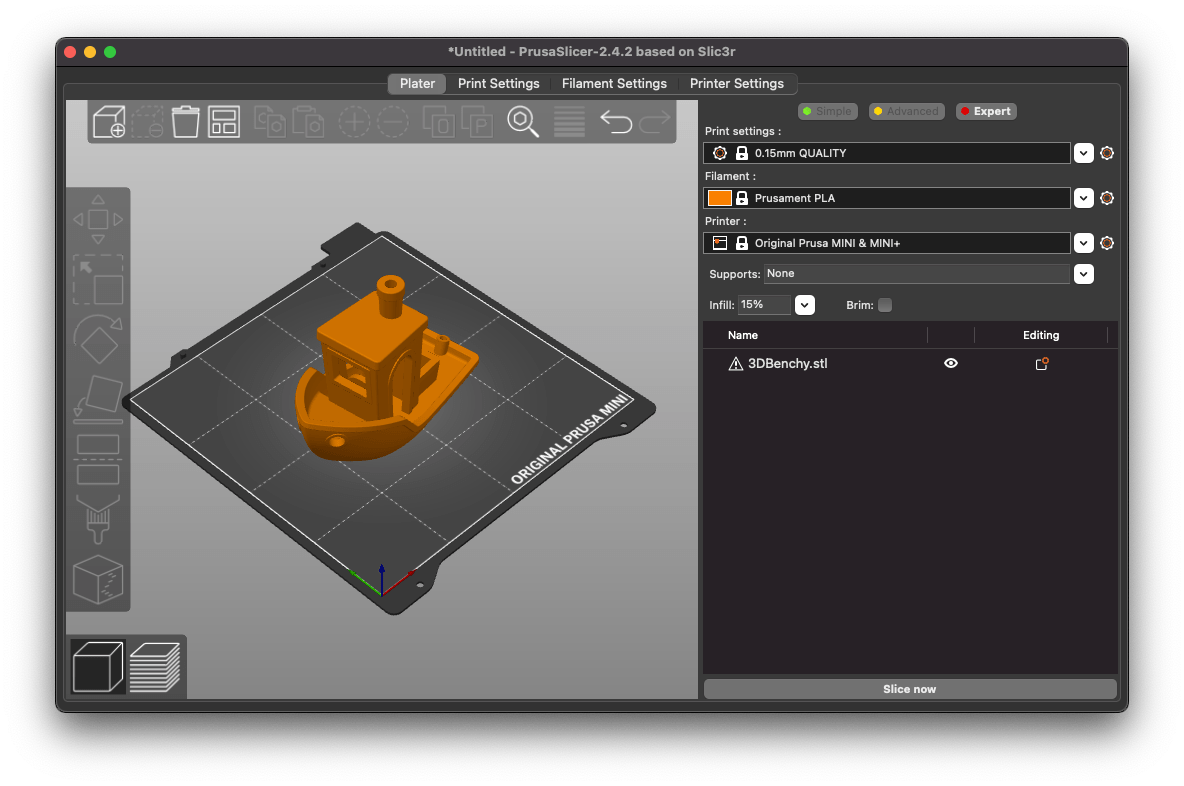Open the Printer Settings tab
This screenshot has width=1184, height=786.
(738, 83)
